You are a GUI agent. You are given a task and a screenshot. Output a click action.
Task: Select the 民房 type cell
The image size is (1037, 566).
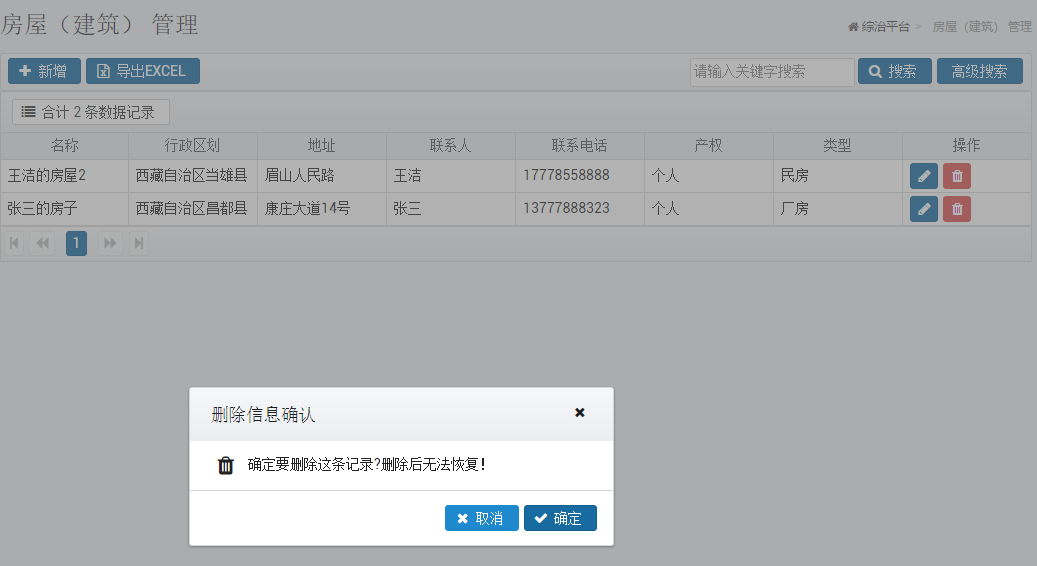click(837, 176)
